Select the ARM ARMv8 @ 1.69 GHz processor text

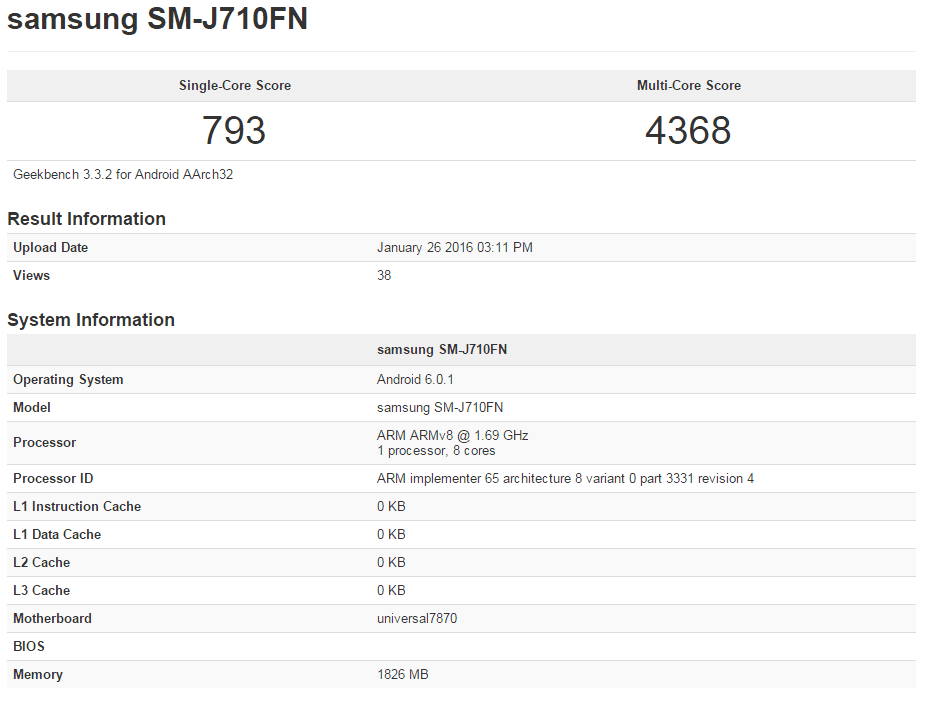click(x=452, y=435)
